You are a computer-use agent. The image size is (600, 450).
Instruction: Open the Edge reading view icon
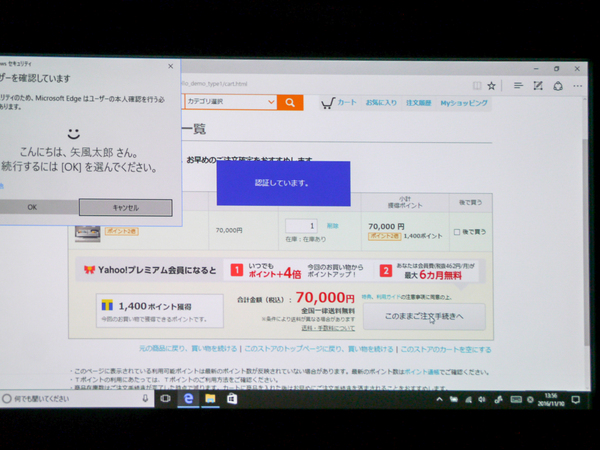[477, 86]
